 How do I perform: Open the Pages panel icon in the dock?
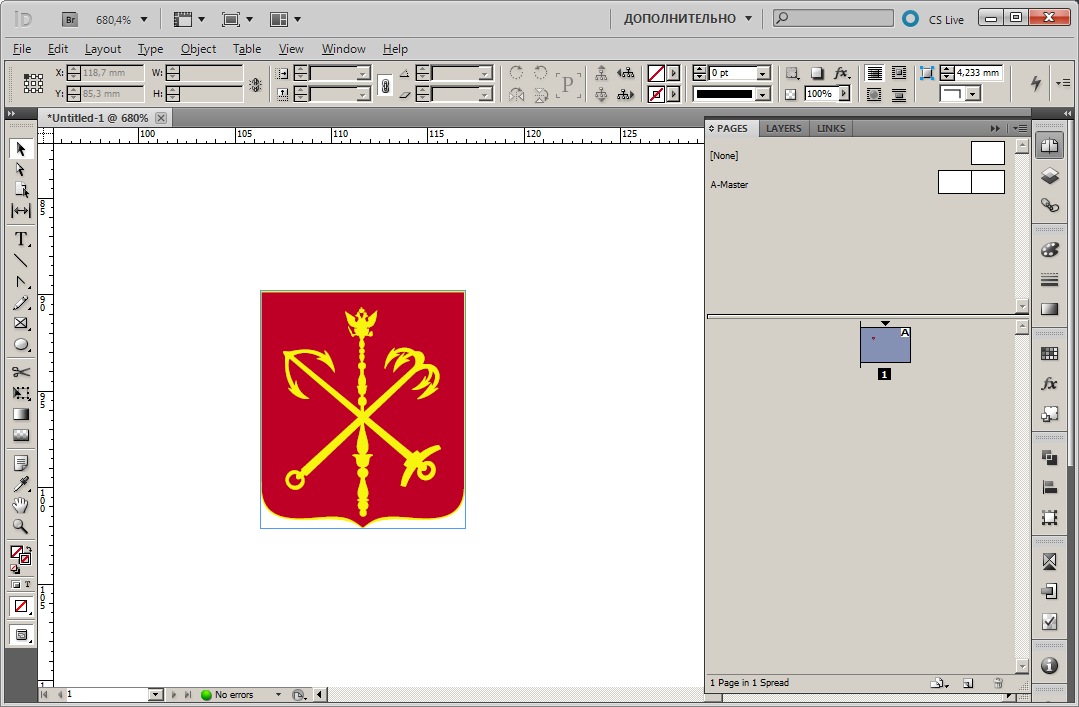1049,146
